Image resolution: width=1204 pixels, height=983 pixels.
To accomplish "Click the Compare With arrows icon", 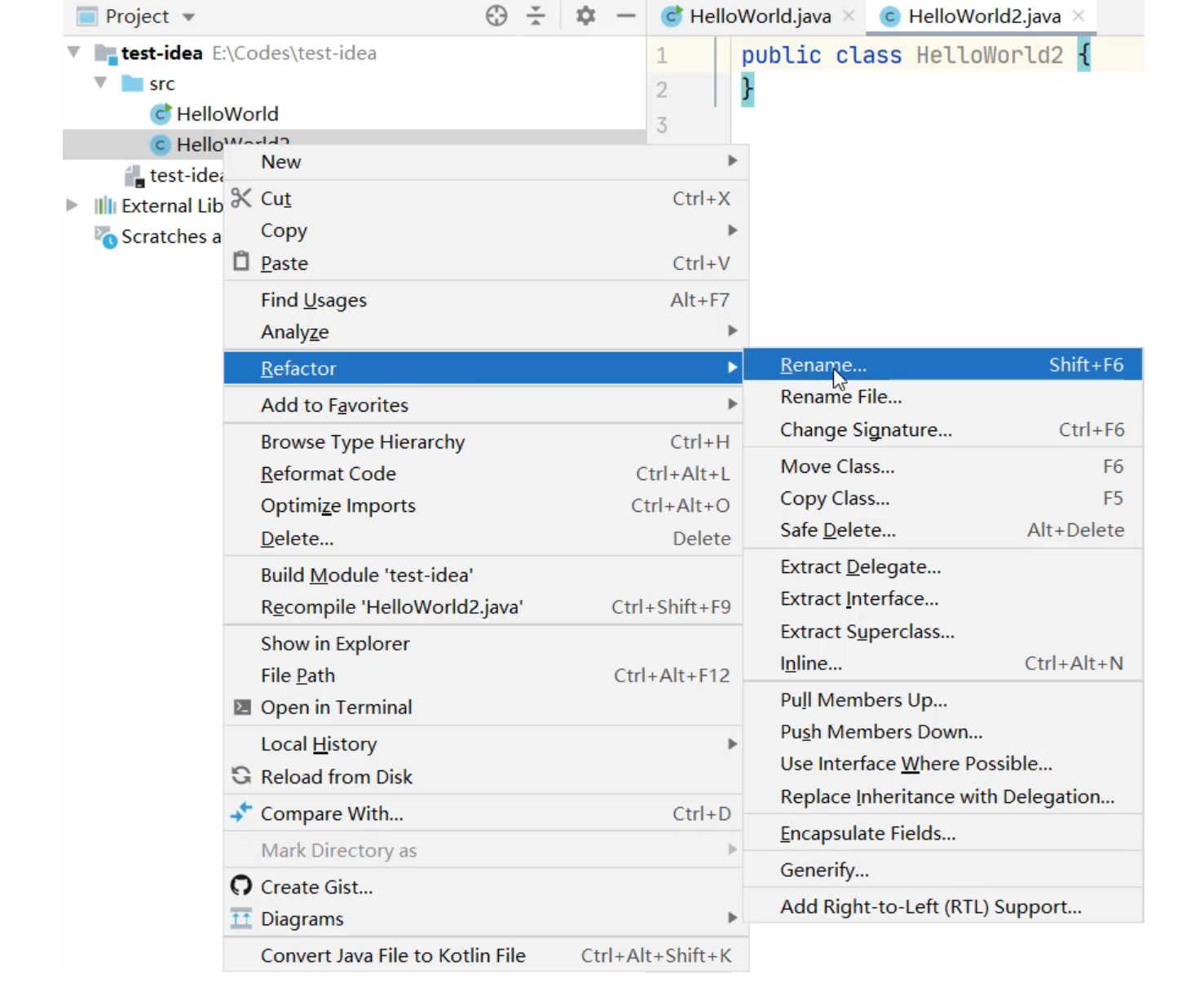I will 241,812.
